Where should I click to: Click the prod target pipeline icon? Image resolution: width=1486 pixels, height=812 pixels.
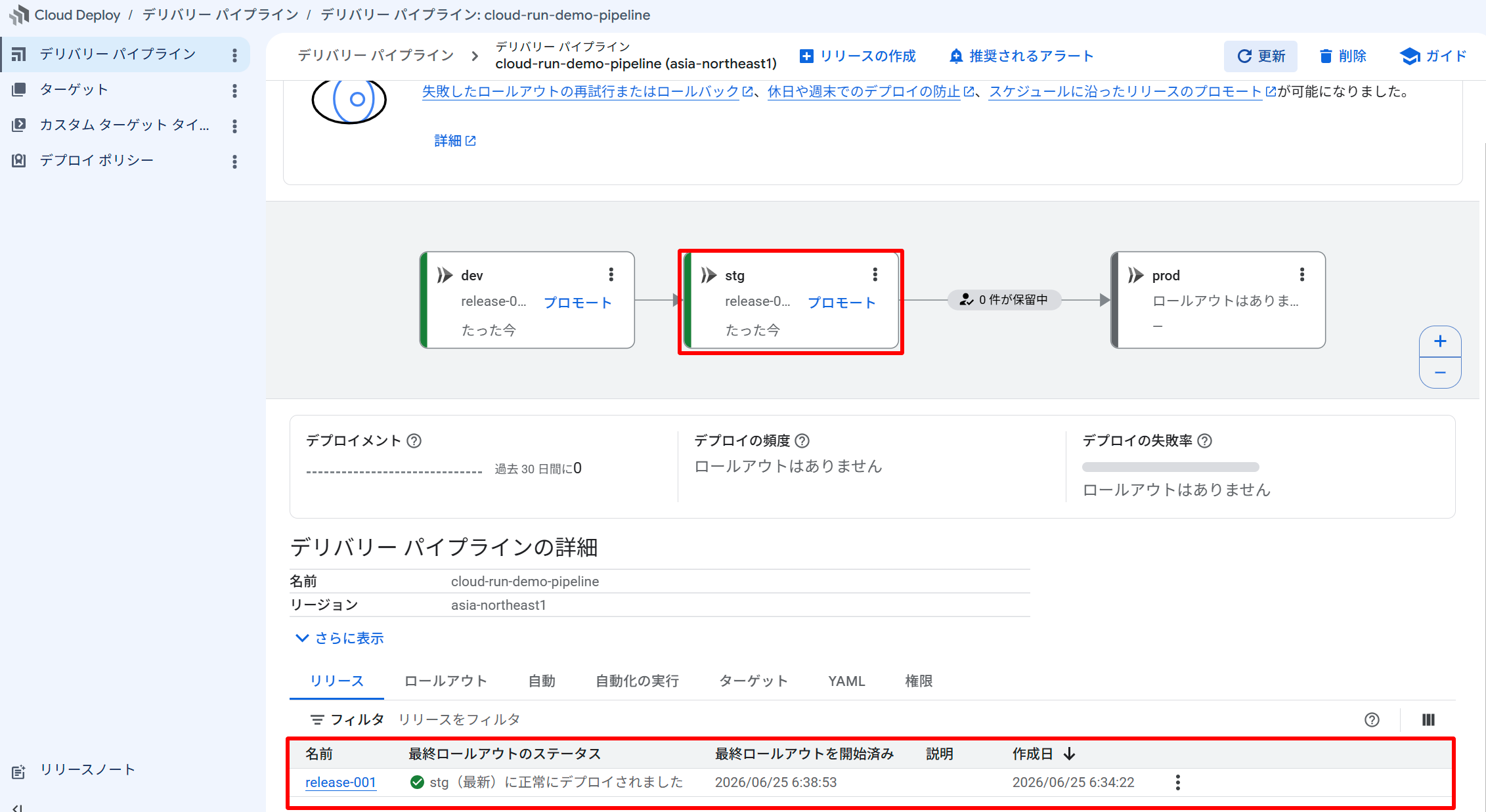point(1136,275)
